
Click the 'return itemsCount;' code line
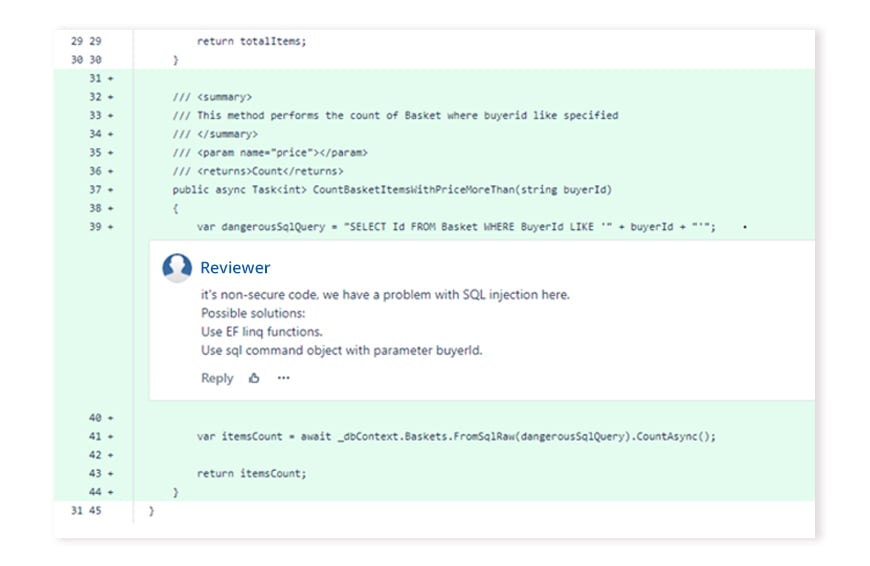[x=251, y=473]
